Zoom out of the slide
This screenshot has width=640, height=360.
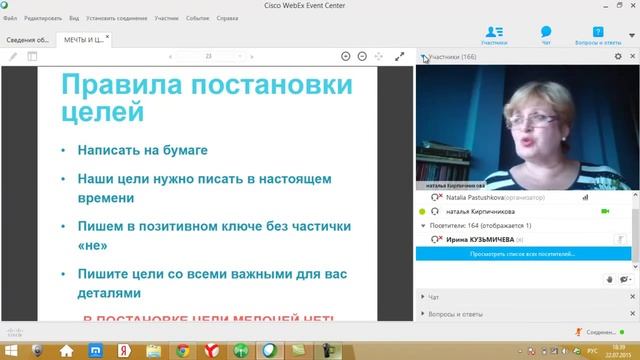(x=362, y=56)
